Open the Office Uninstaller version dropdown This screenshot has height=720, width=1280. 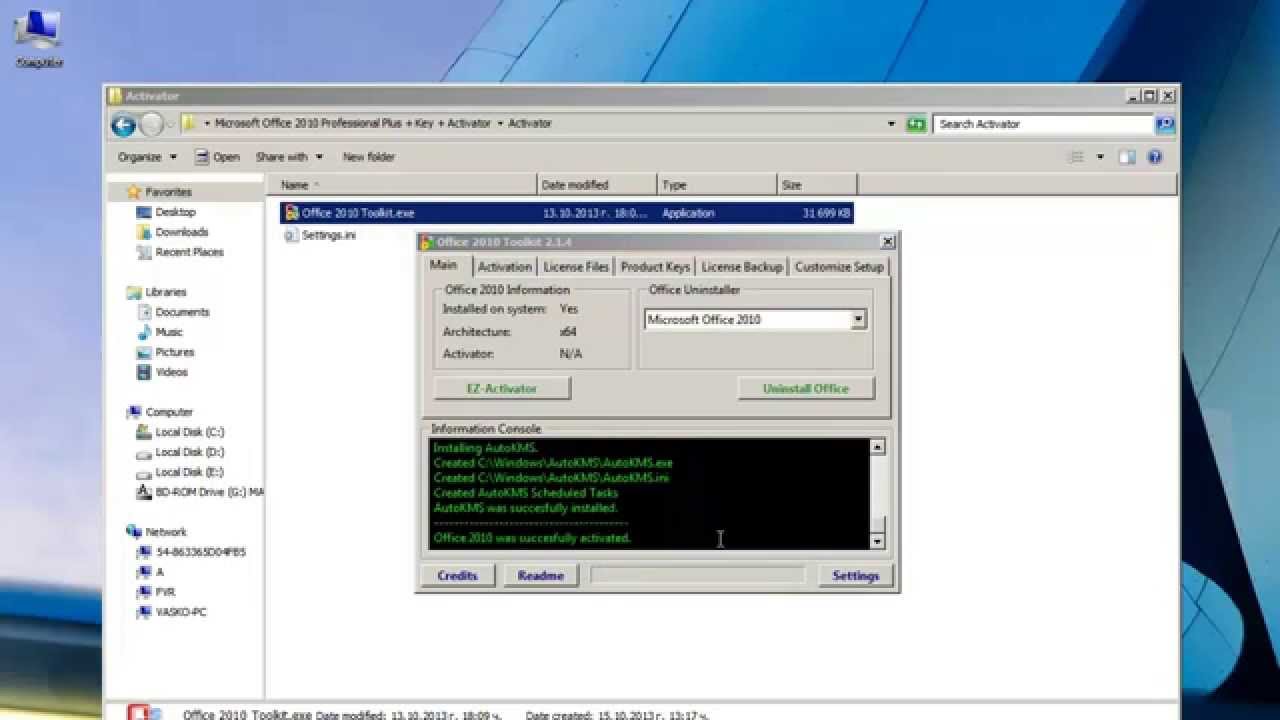858,320
